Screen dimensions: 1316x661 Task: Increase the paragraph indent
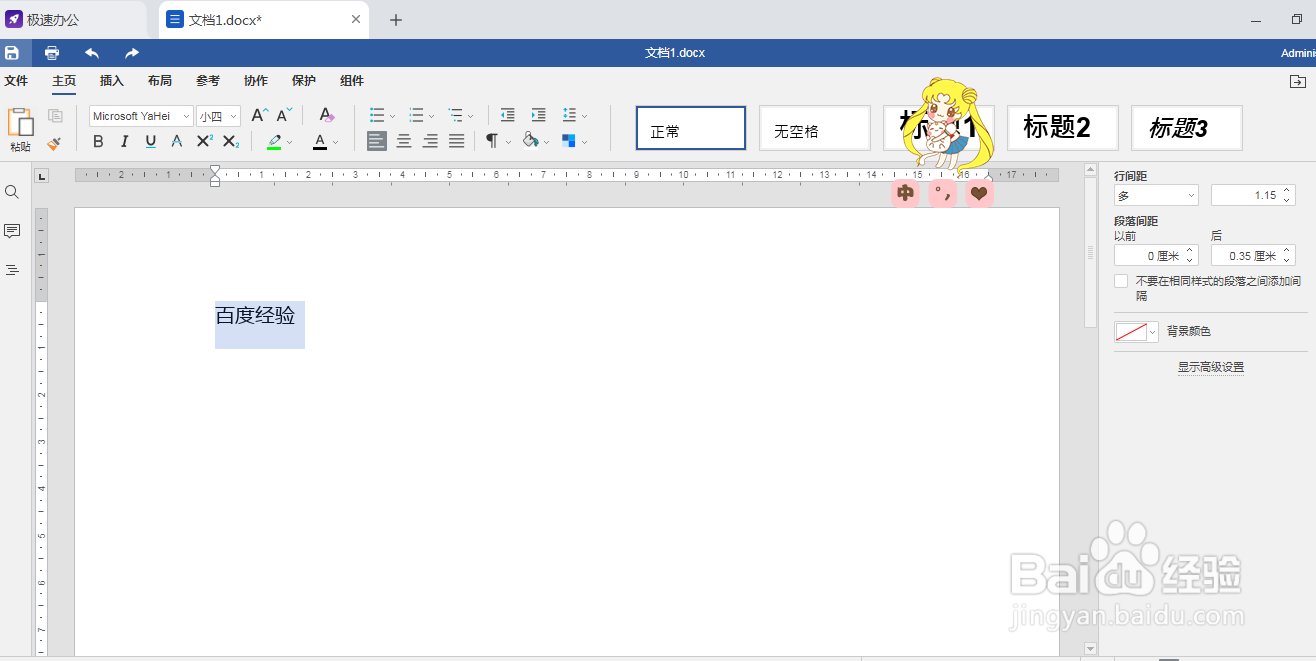pos(538,115)
